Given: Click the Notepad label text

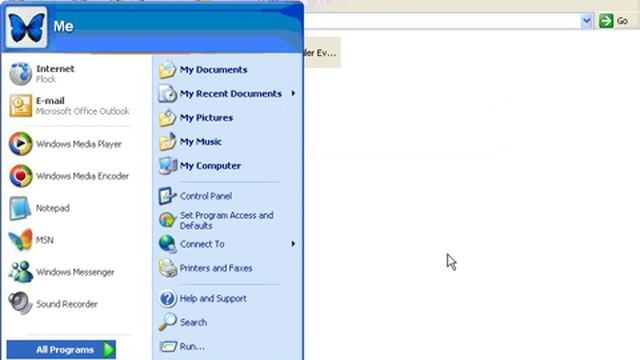Looking at the screenshot, I should point(53,208).
